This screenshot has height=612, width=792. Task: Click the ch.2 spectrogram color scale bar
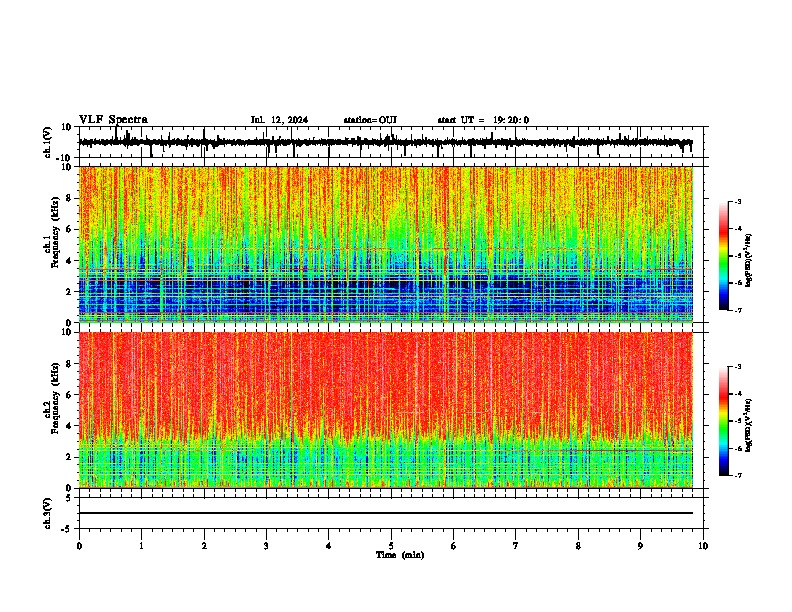pyautogui.click(x=723, y=421)
